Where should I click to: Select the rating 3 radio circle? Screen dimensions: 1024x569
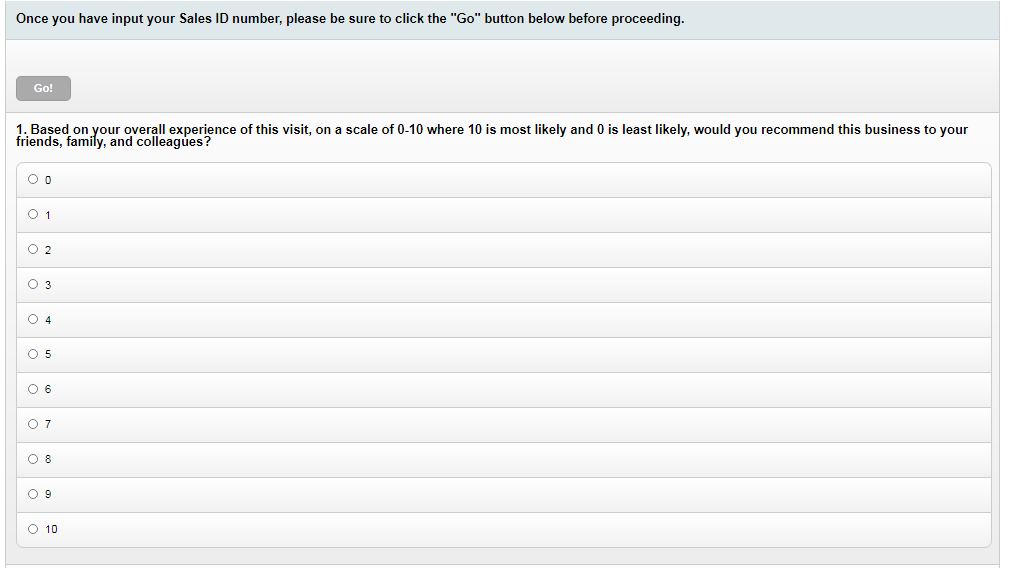point(33,284)
